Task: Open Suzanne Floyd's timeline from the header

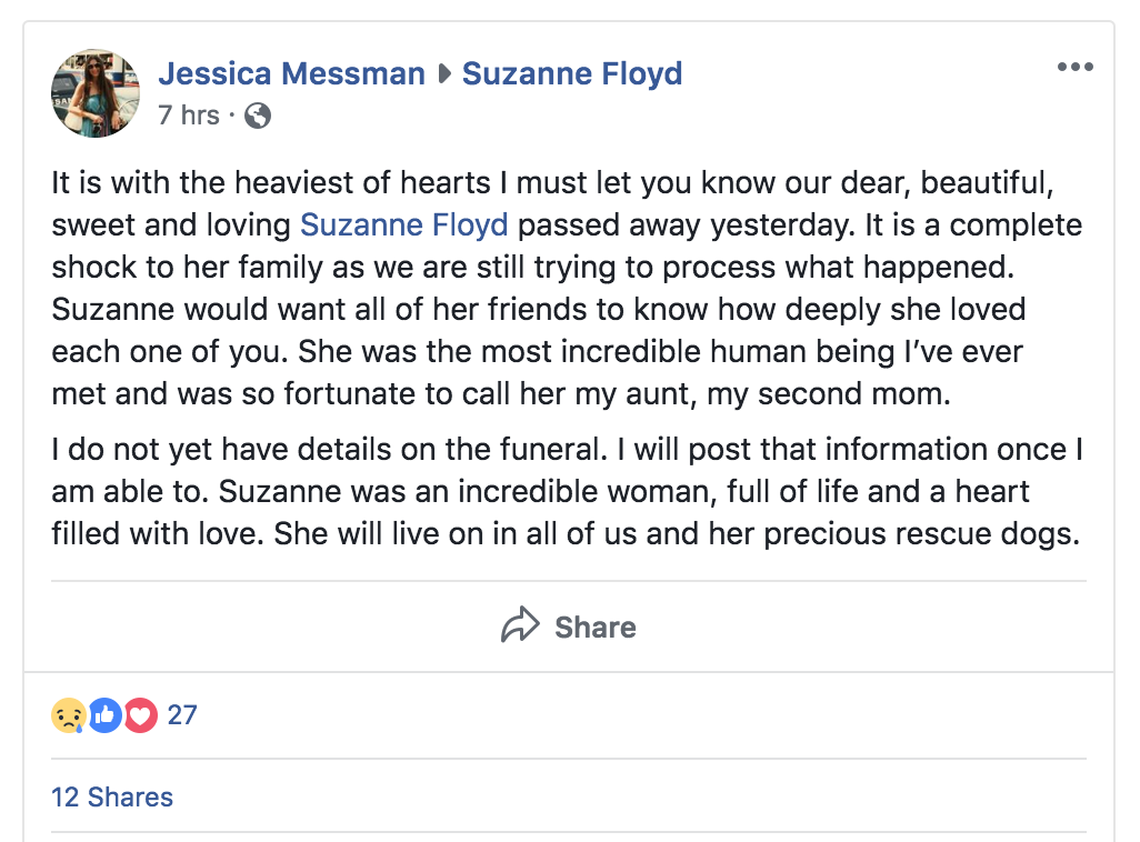Action: tap(572, 73)
